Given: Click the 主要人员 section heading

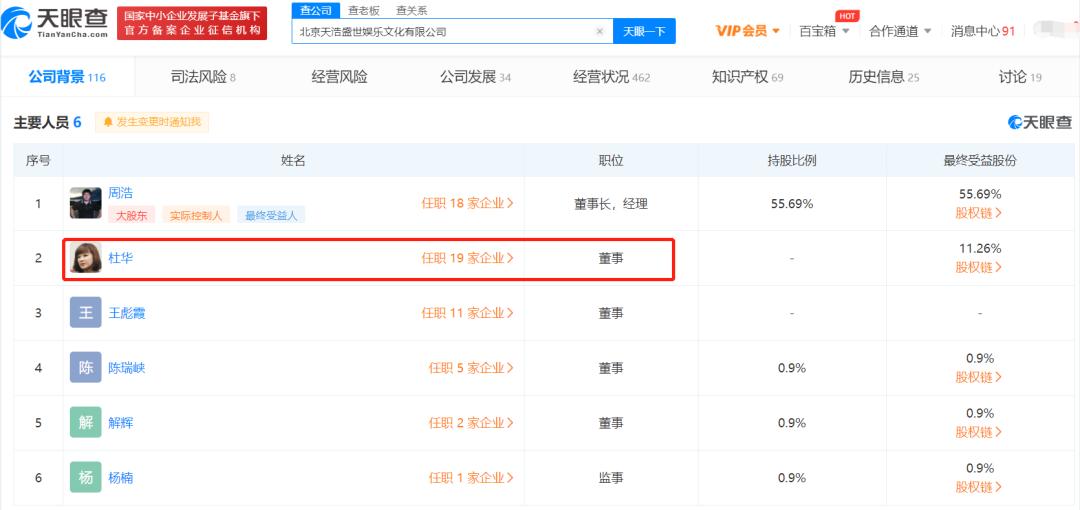Looking at the screenshot, I should pyautogui.click(x=48, y=123).
